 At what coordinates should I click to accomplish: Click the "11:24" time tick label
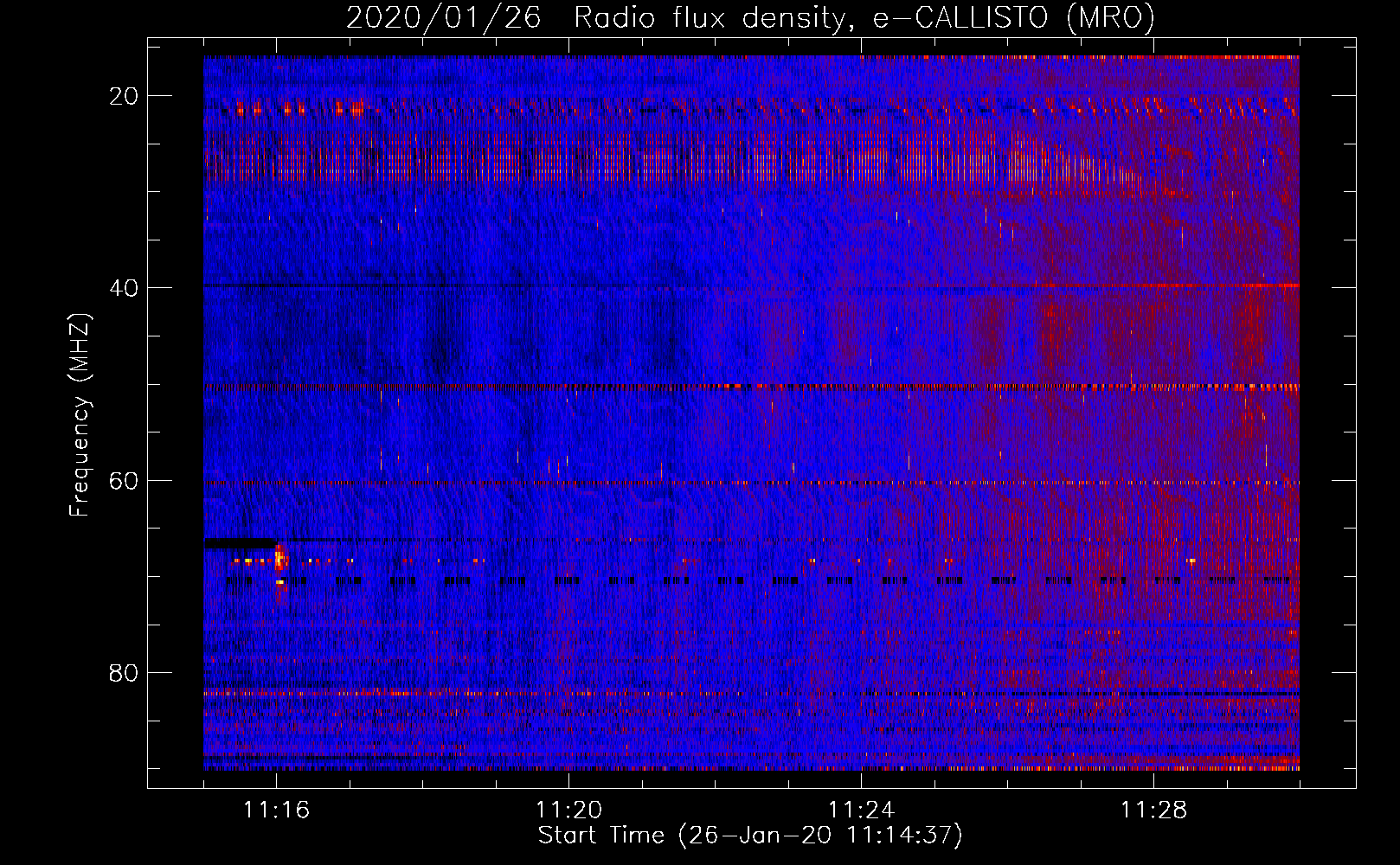[x=861, y=810]
